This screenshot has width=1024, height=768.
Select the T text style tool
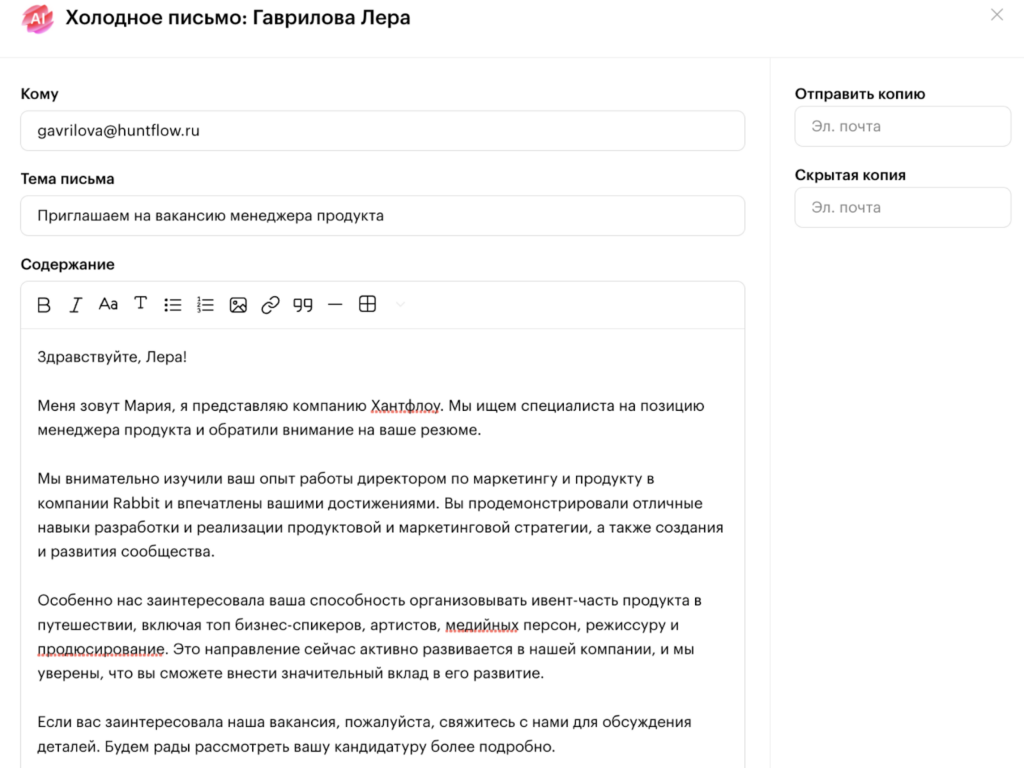pyautogui.click(x=140, y=304)
